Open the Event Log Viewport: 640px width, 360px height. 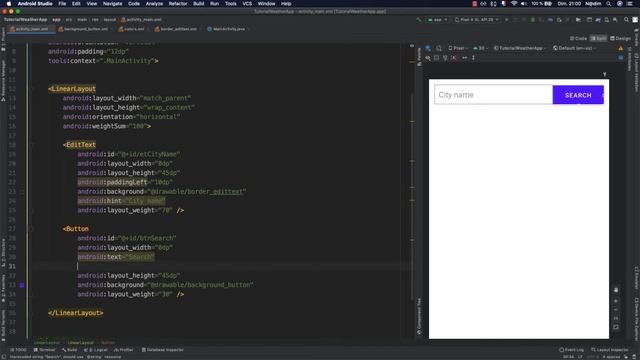click(x=571, y=350)
